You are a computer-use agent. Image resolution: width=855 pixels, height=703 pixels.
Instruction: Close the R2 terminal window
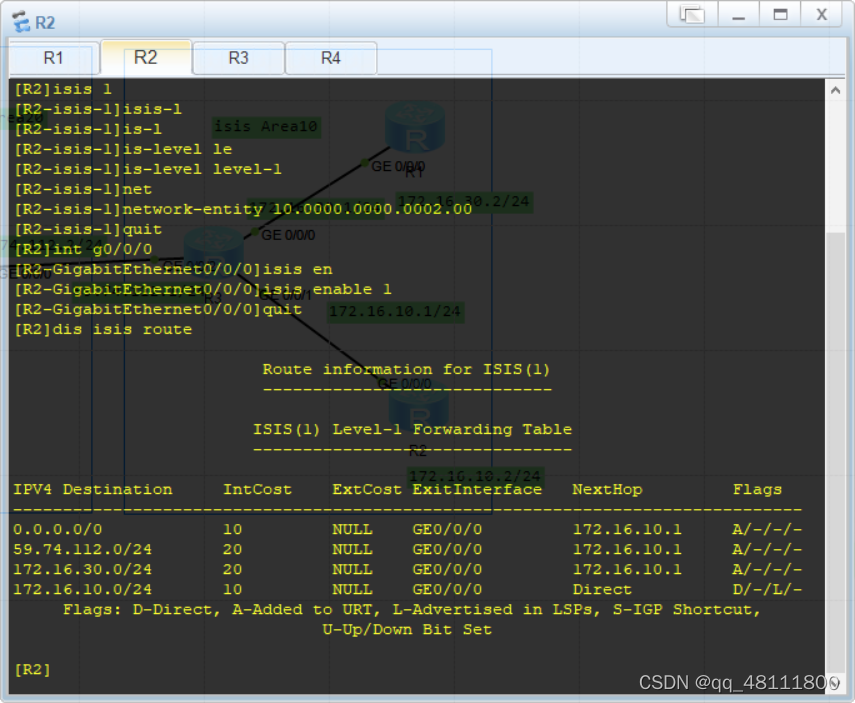[x=821, y=14]
